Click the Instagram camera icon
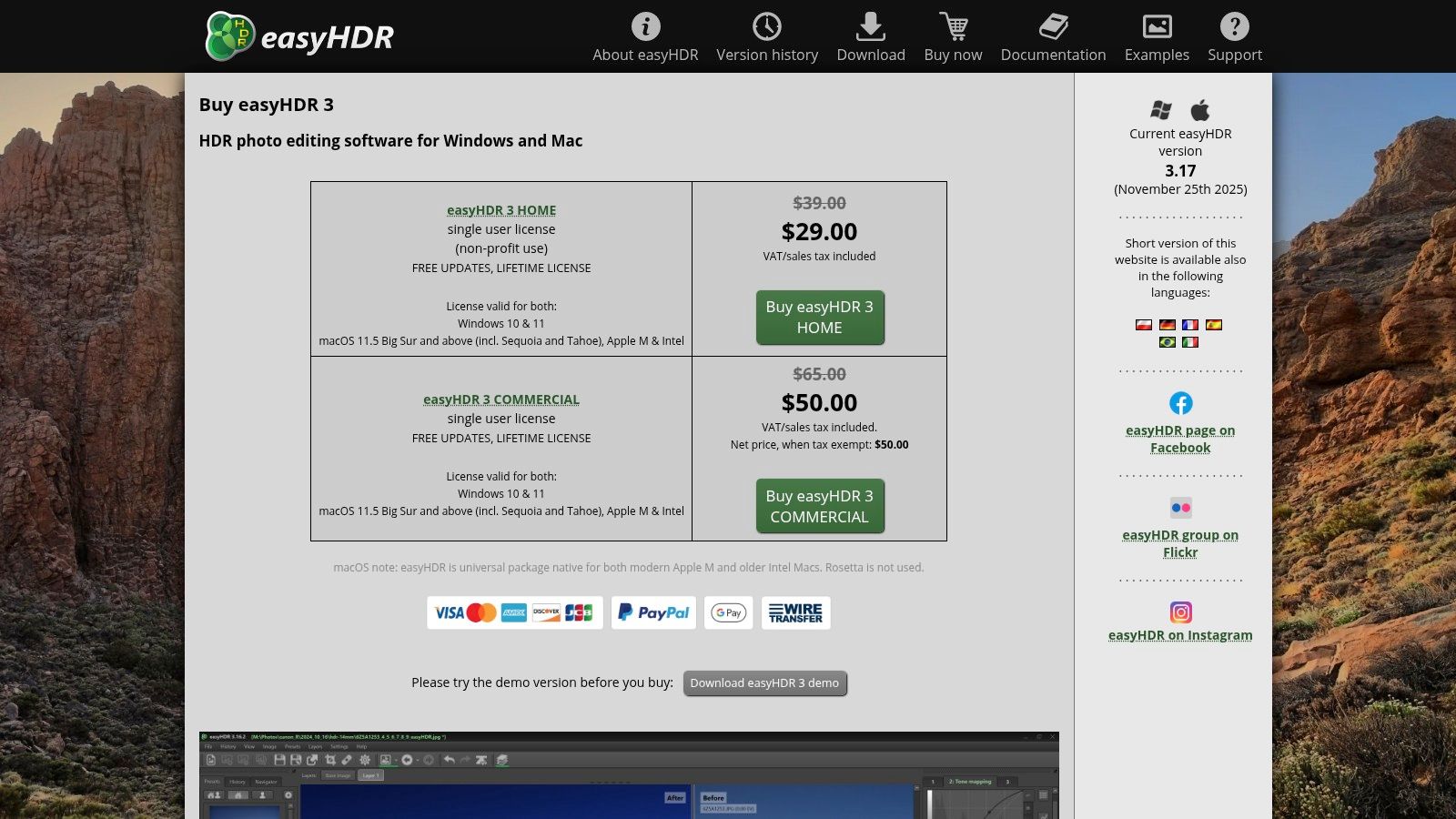Viewport: 1456px width, 819px height. 1180,612
